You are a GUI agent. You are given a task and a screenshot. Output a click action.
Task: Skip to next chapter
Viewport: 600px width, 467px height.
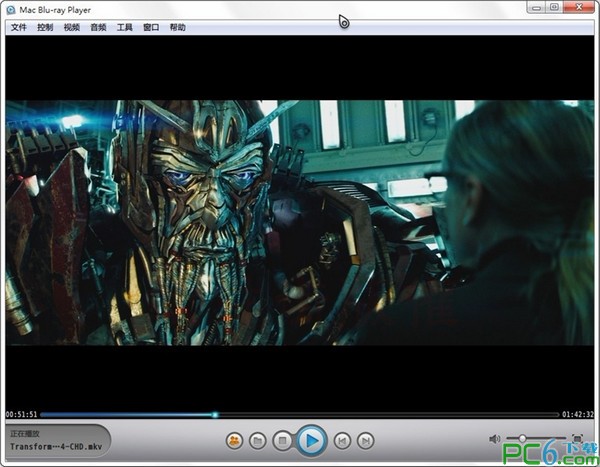pyautogui.click(x=366, y=440)
